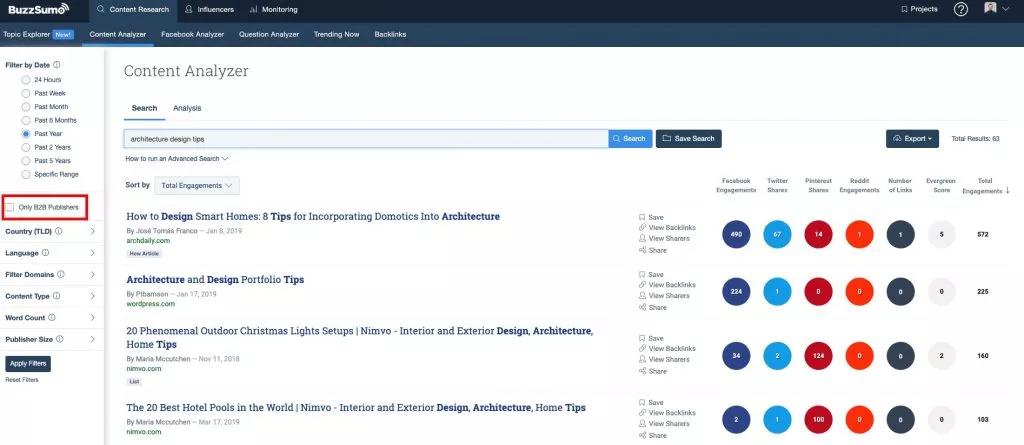Click the Apply Filters button
Screen dimensions: 1024x445
click(28, 364)
